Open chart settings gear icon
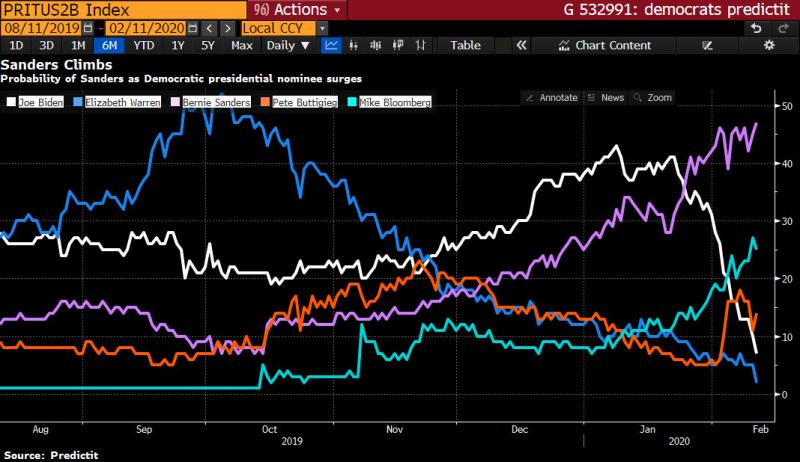This screenshot has width=800, height=462. pos(769,46)
